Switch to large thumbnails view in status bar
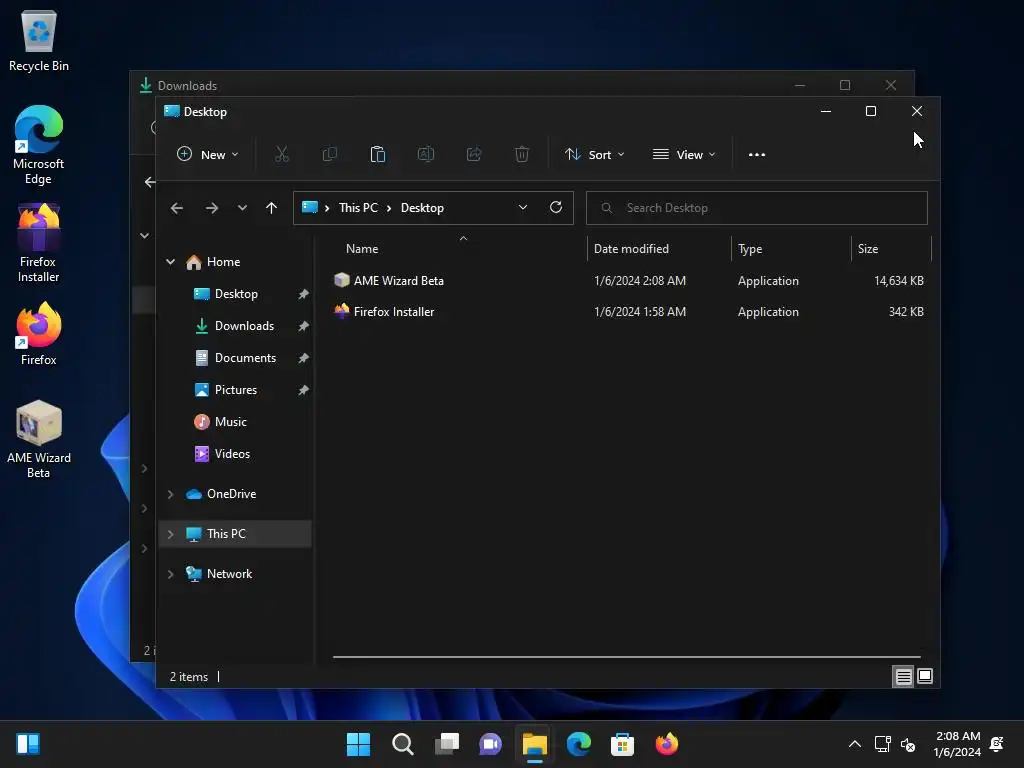Viewport: 1024px width, 768px height. click(x=925, y=677)
